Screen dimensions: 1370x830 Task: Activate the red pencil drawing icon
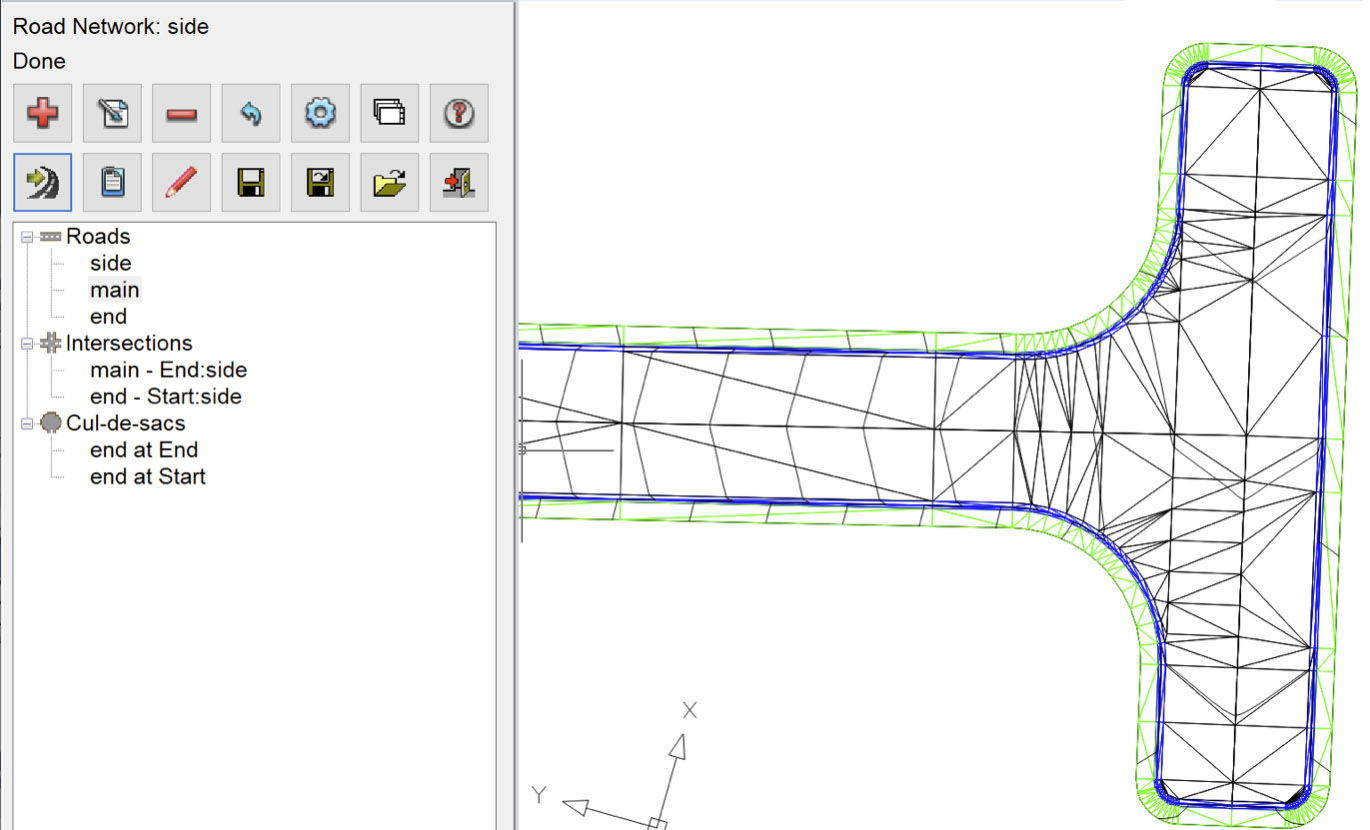pos(181,181)
